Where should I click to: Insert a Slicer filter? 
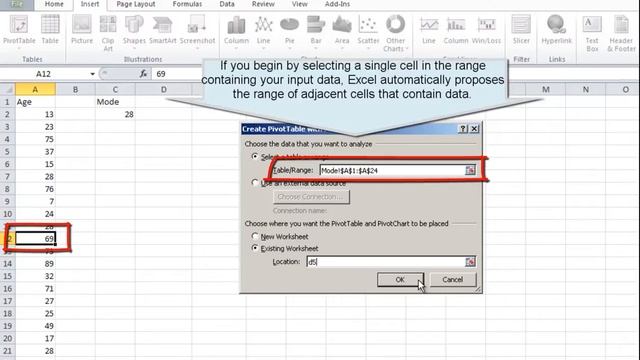point(521,30)
